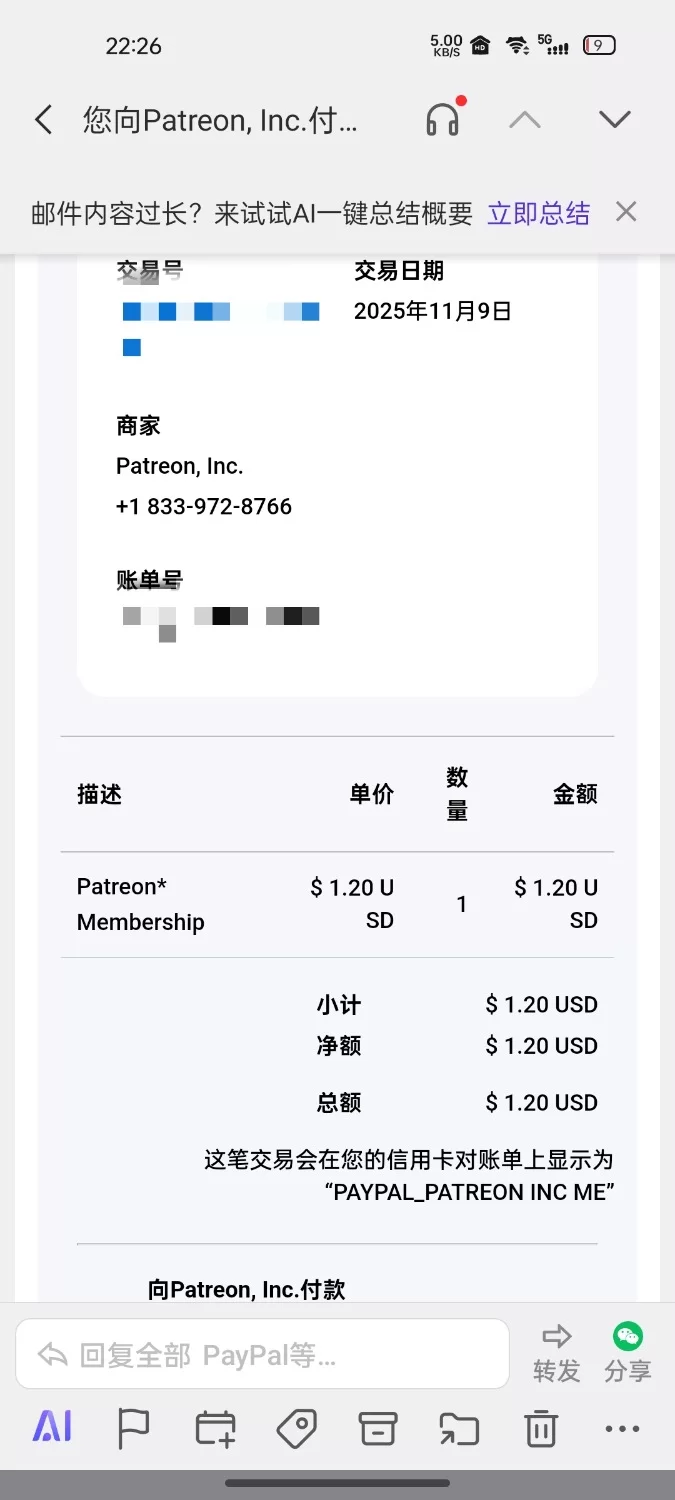Tap the 转发 forward button
675x1500 pixels.
(556, 1354)
